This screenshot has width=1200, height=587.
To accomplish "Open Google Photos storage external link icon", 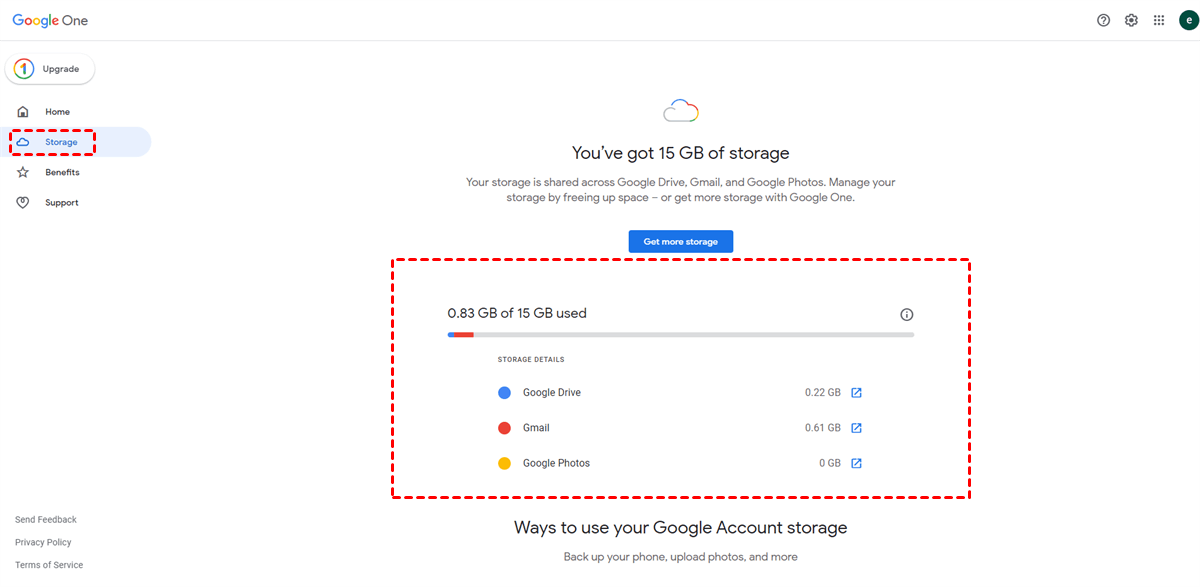I will tap(856, 463).
